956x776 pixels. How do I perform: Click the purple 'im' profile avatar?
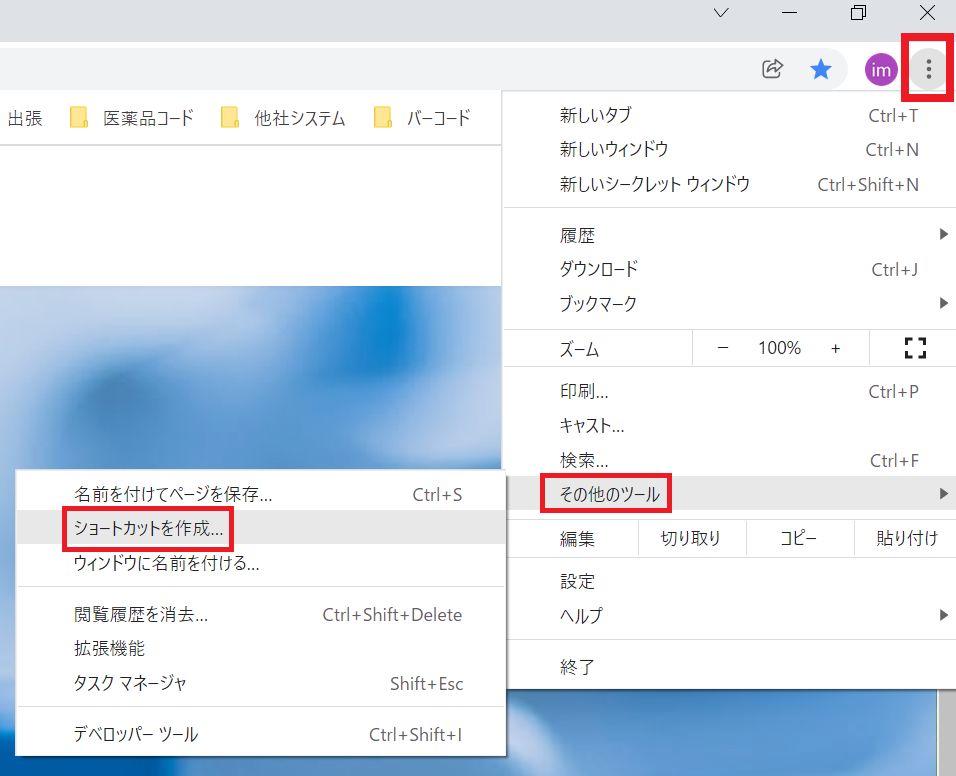coord(880,69)
